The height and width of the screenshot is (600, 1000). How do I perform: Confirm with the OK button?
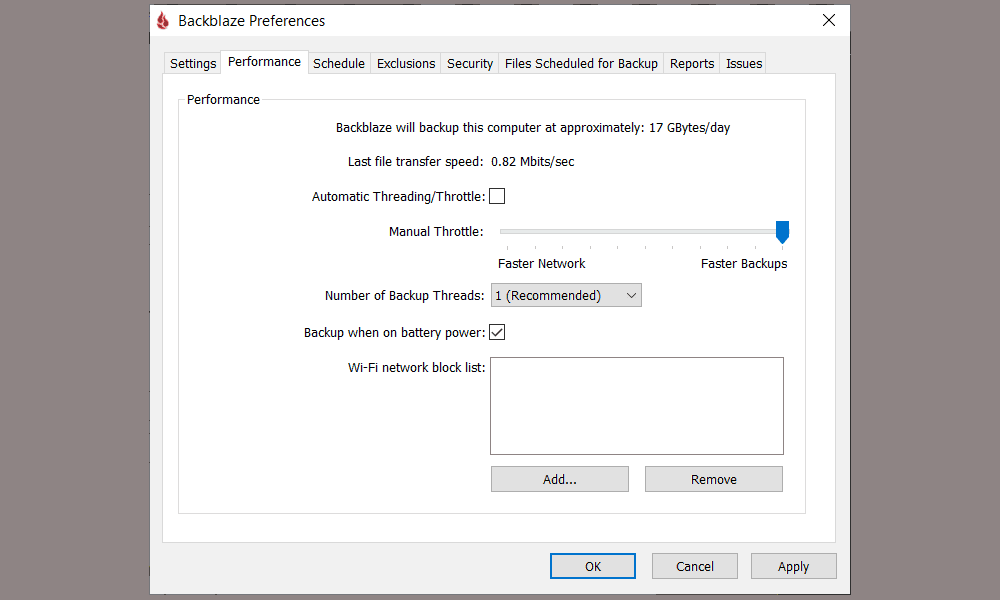click(593, 566)
